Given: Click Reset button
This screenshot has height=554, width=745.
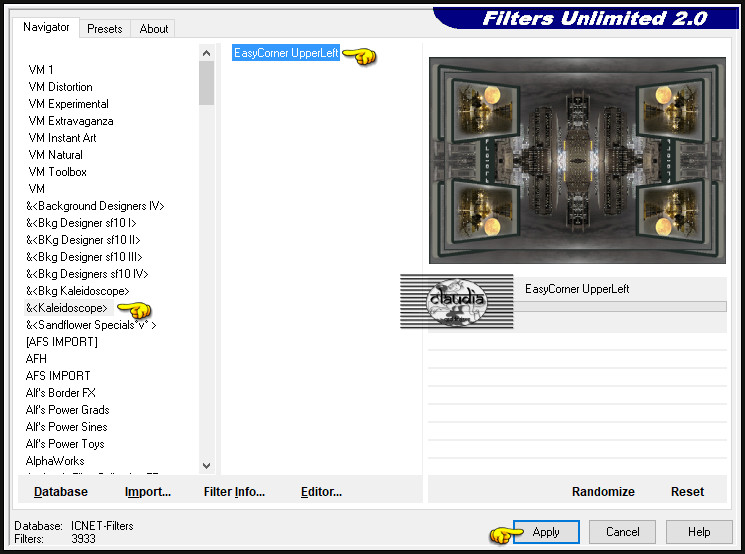Looking at the screenshot, I should pyautogui.click(x=687, y=492).
